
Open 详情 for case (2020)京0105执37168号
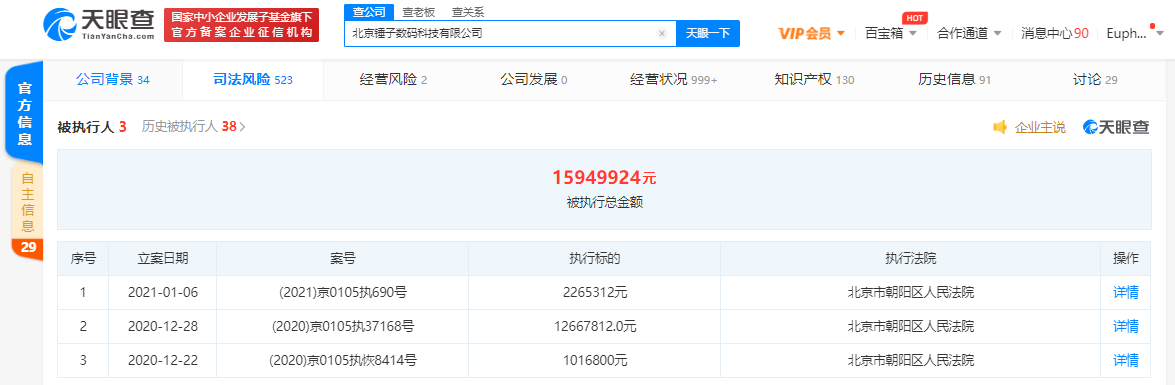[1126, 327]
